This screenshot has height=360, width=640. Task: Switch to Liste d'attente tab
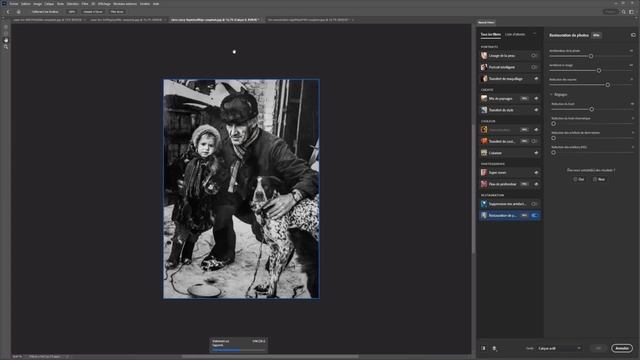(x=515, y=35)
